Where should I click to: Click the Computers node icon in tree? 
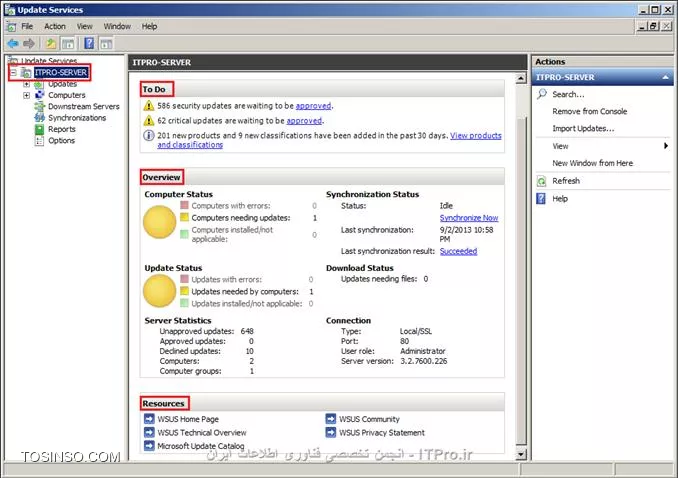point(39,95)
